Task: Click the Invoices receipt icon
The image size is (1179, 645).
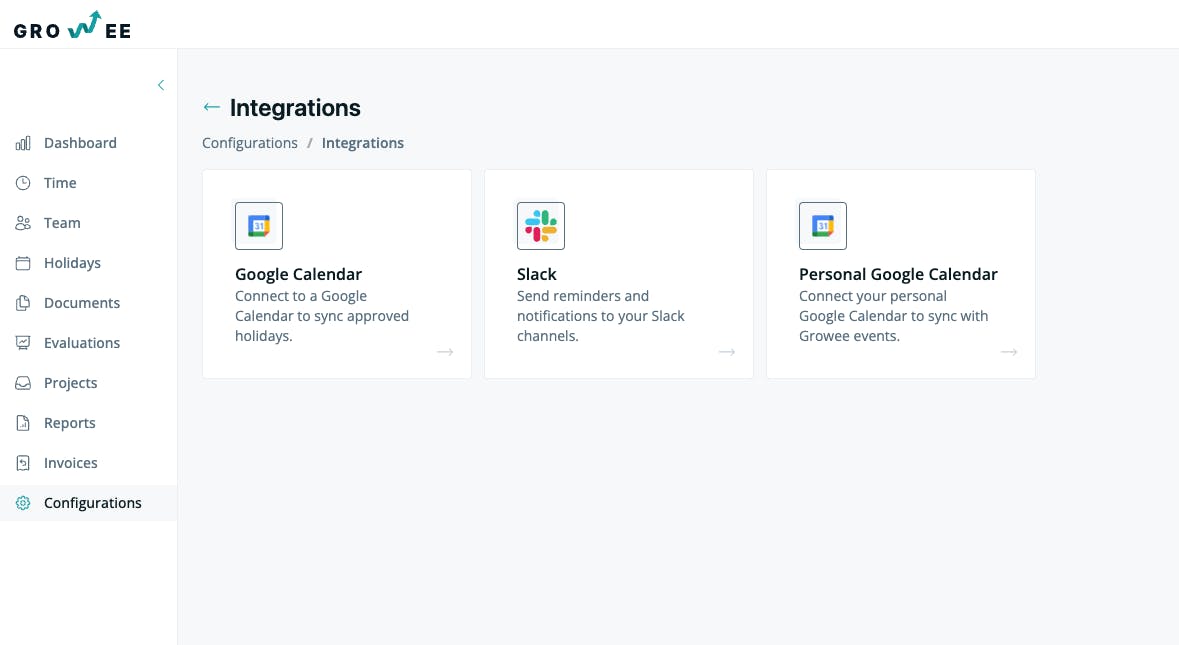Action: pyautogui.click(x=23, y=463)
